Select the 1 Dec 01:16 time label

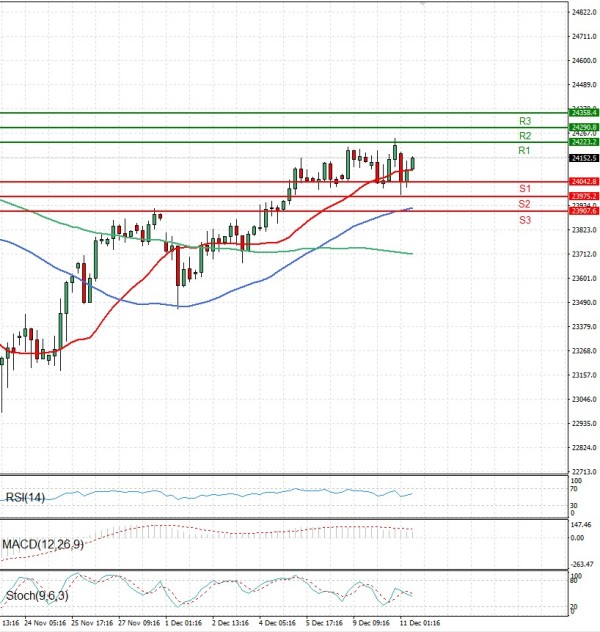tap(184, 621)
